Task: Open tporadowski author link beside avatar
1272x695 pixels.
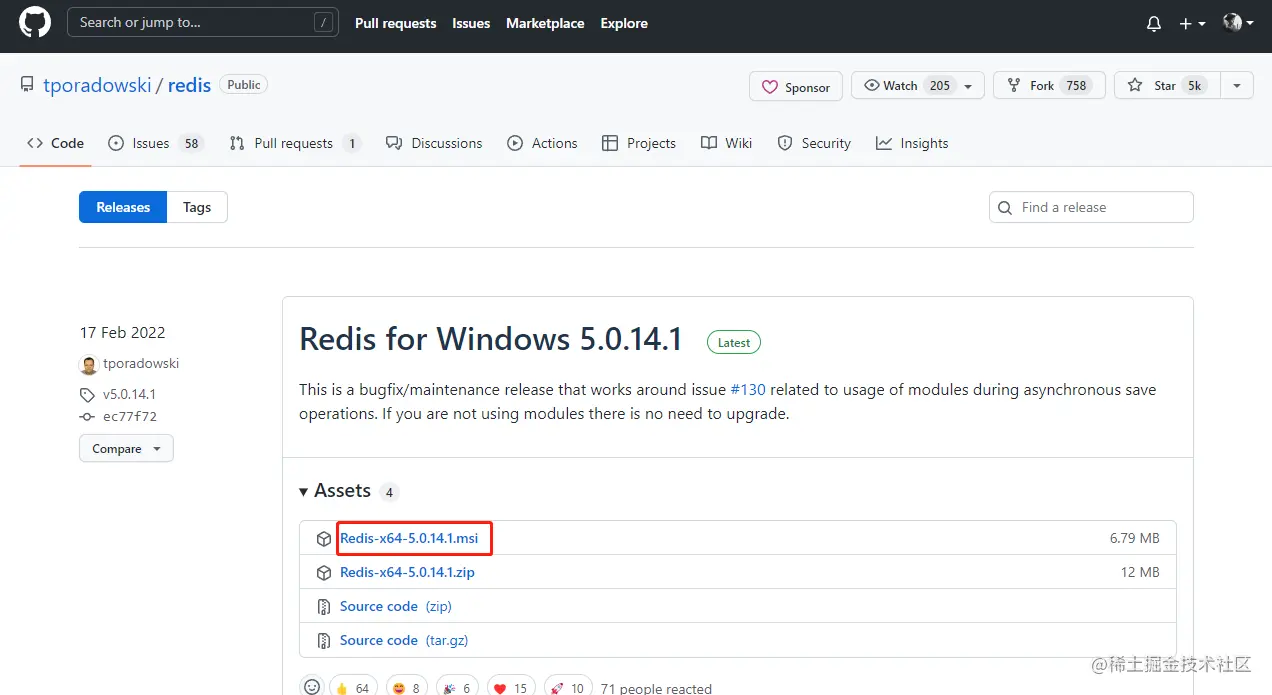Action: (x=141, y=363)
